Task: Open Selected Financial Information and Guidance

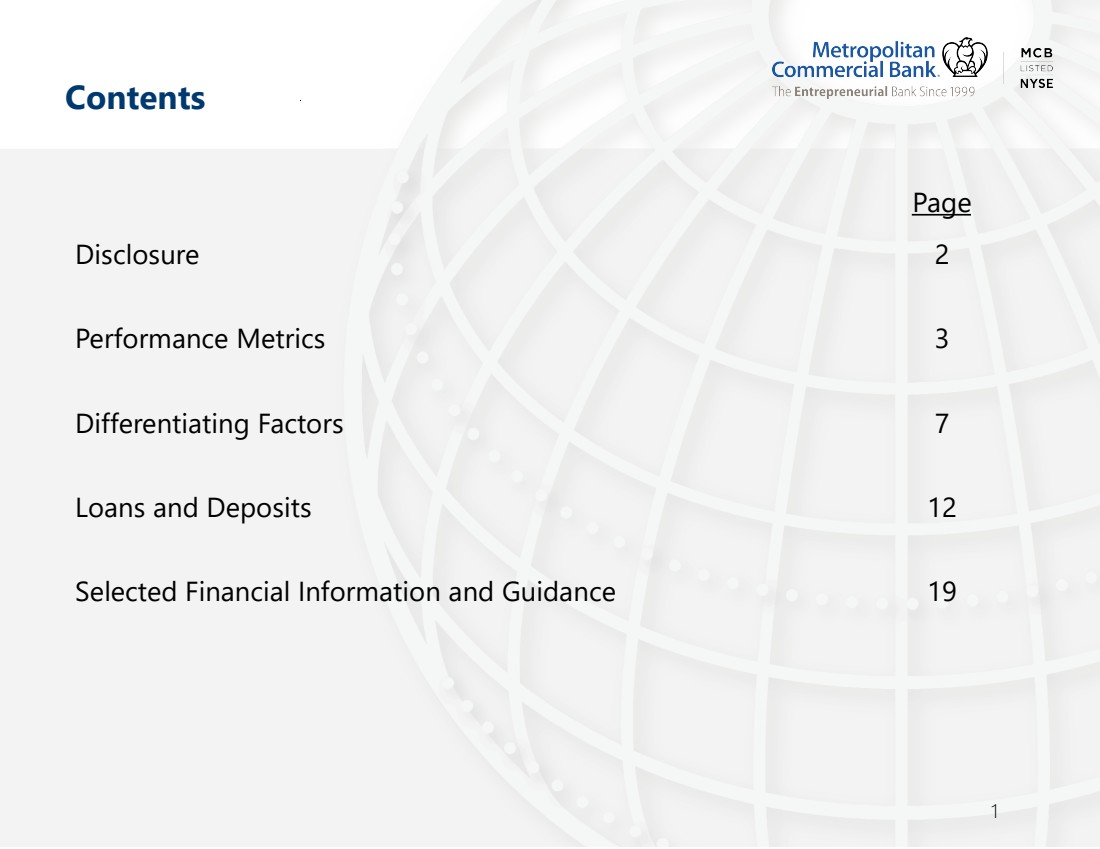Action: point(345,591)
